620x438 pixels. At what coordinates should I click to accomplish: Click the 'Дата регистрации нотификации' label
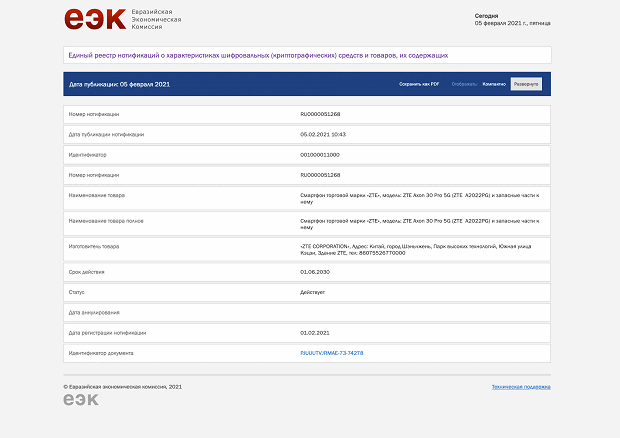107,333
